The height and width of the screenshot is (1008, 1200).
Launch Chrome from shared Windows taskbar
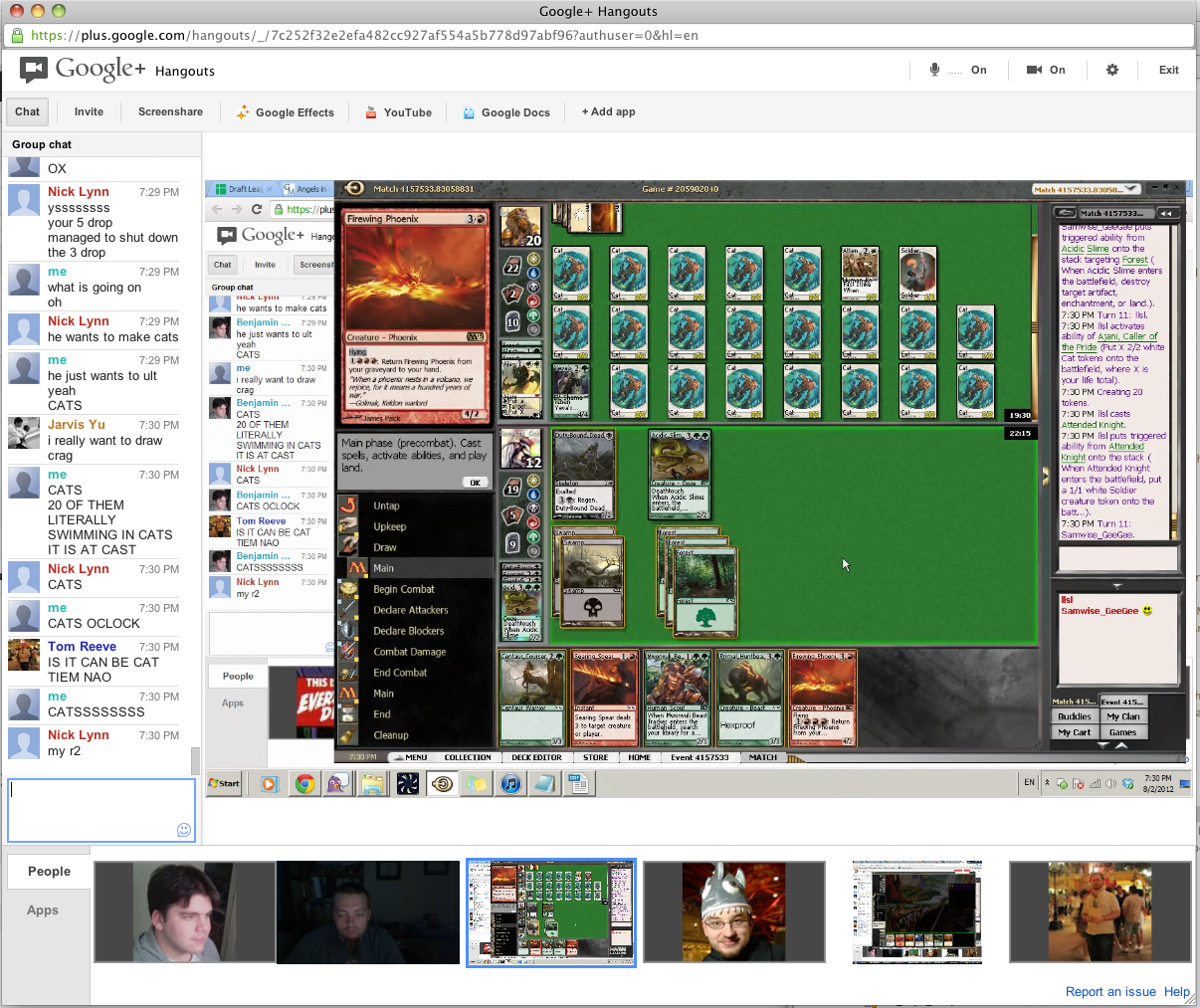point(305,784)
